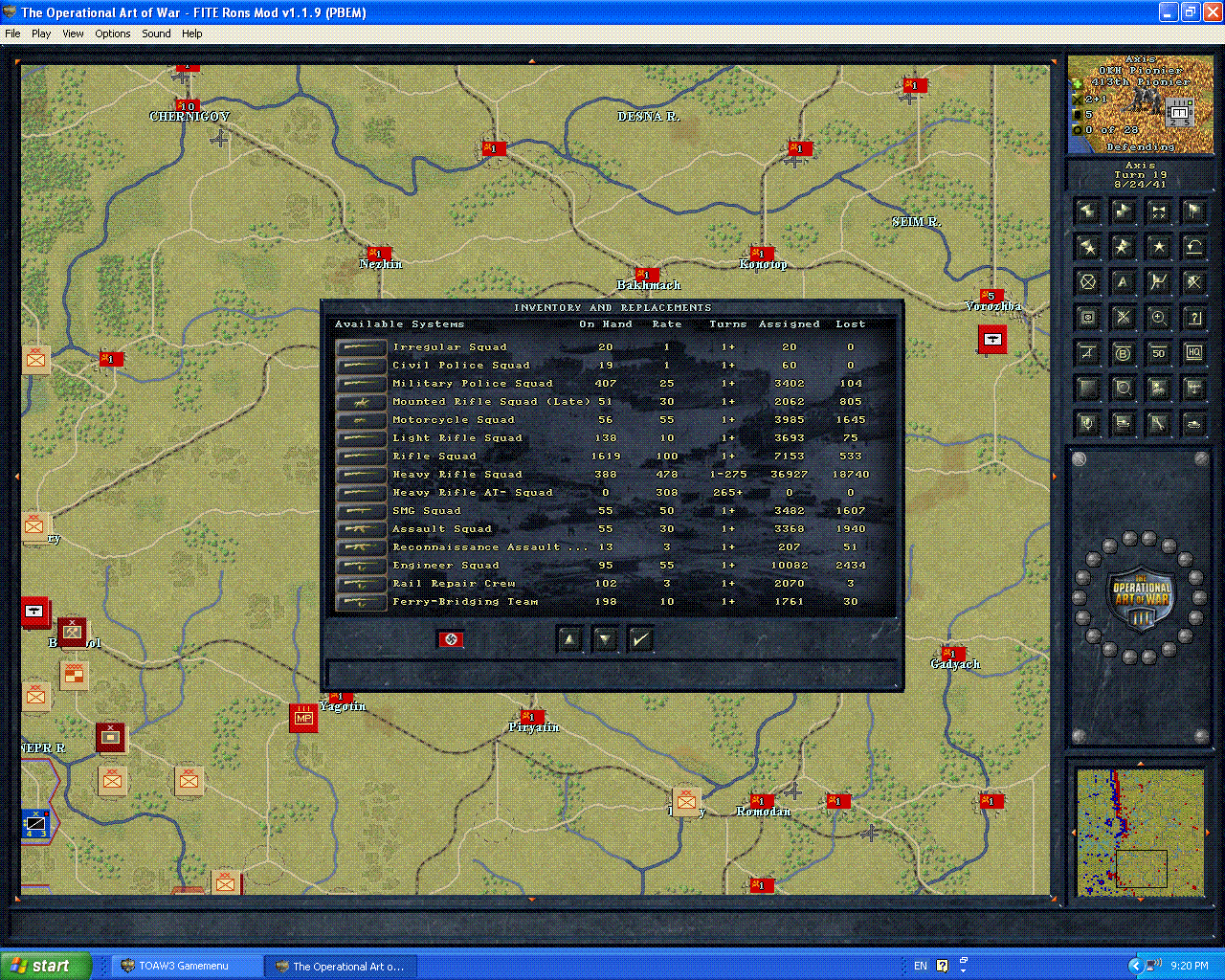The height and width of the screenshot is (980, 1225).
Task: Click the question mark help panel button
Action: pos(1193,318)
